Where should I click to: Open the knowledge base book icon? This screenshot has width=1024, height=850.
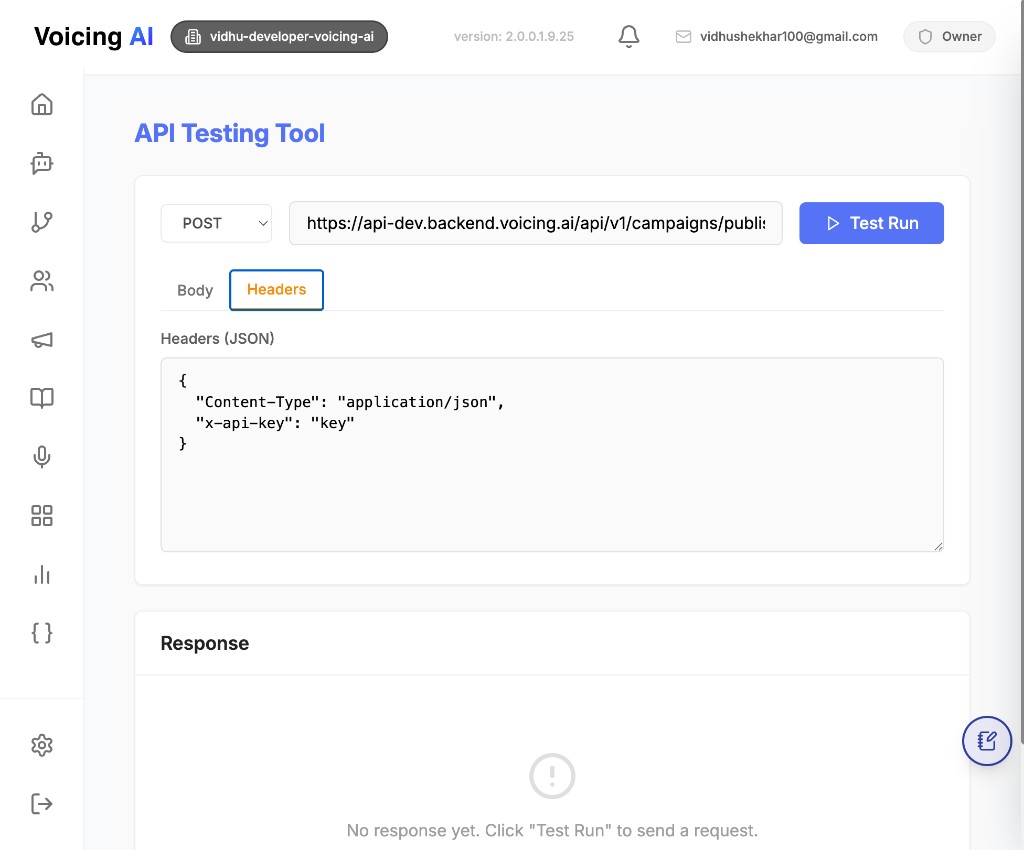click(x=42, y=398)
